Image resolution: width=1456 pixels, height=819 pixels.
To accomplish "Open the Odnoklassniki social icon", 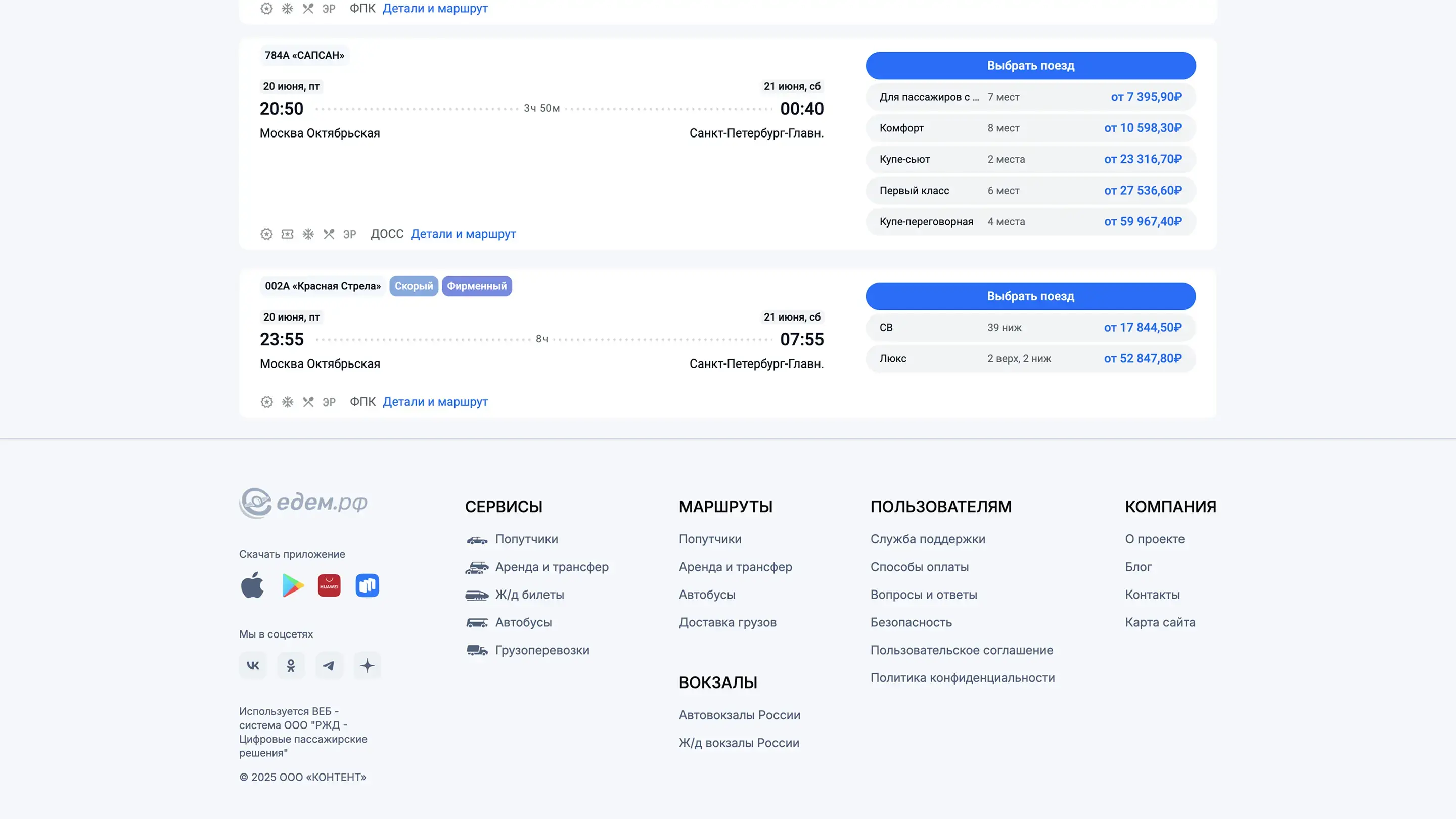I will pos(291,665).
